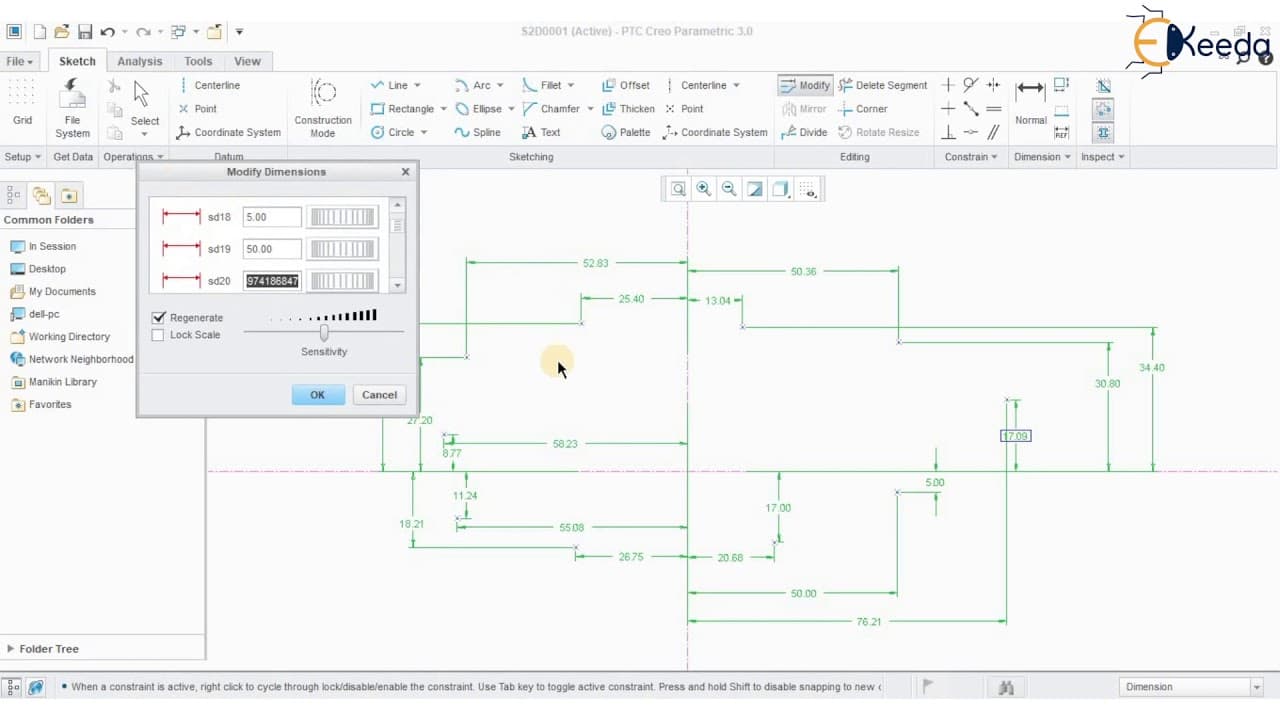This screenshot has width=1280, height=720.
Task: Click OK in Modify Dimensions dialog
Action: [318, 395]
